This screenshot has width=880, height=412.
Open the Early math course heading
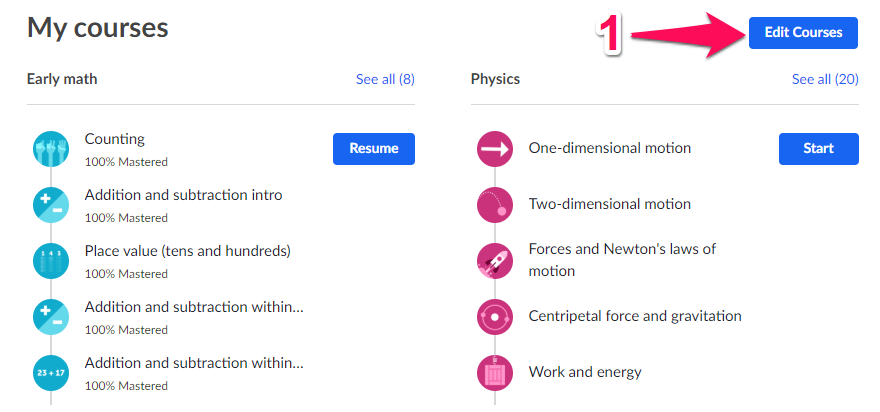tap(62, 79)
